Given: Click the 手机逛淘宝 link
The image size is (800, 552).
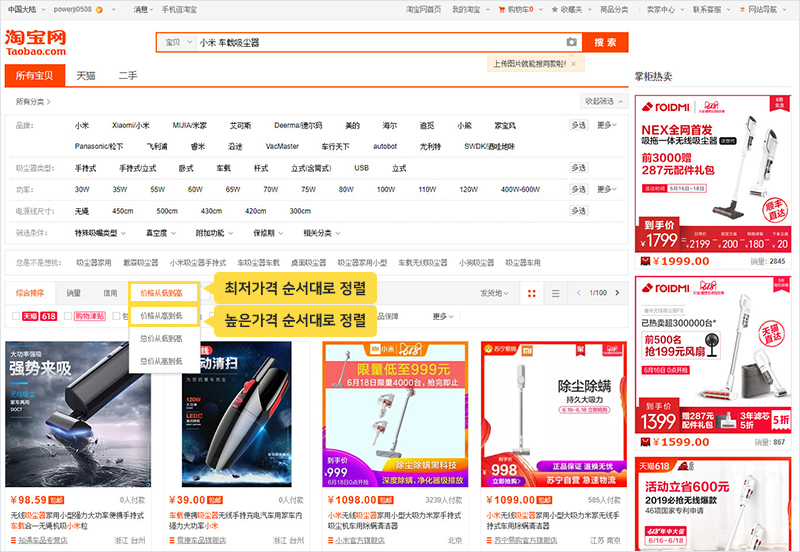Looking at the screenshot, I should click(179, 9).
